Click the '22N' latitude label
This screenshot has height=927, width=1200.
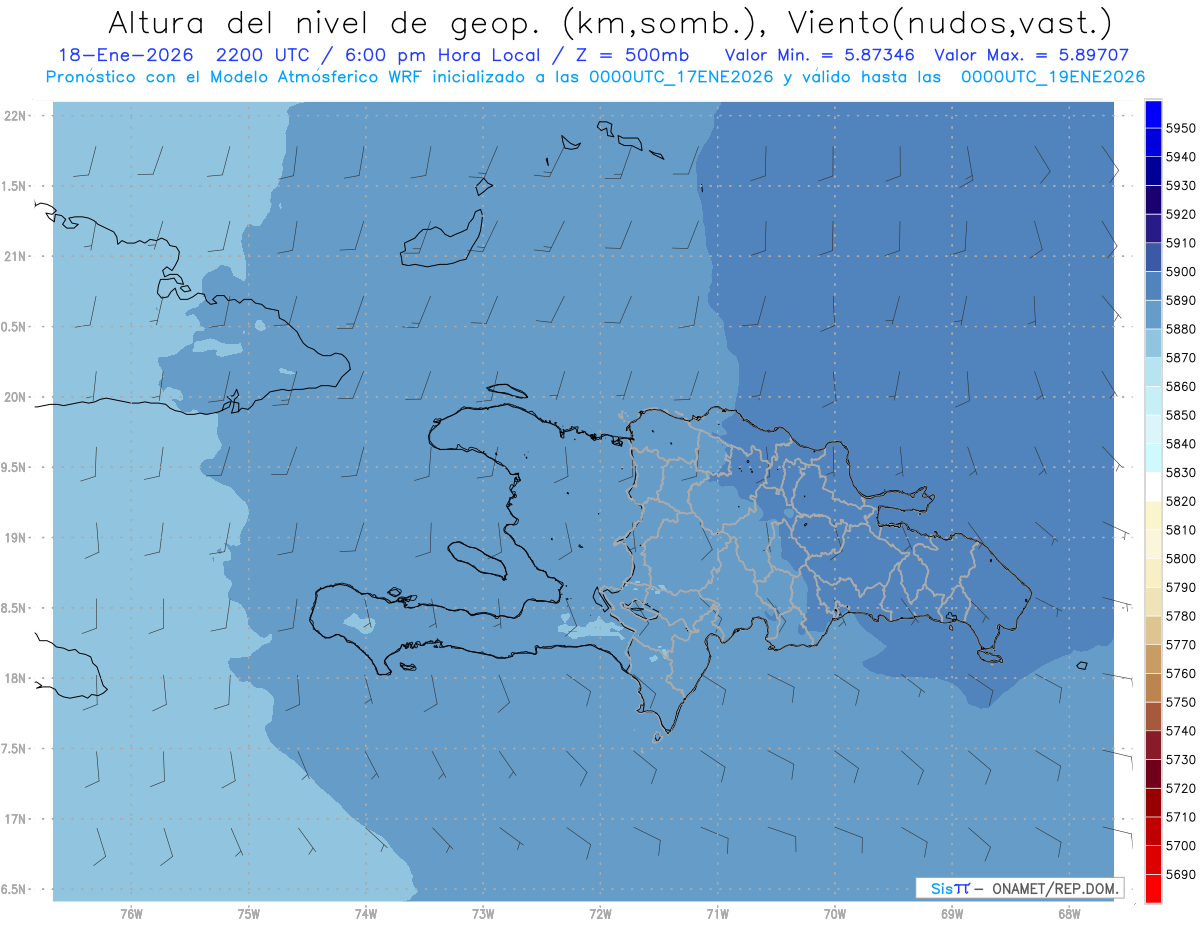point(14,116)
